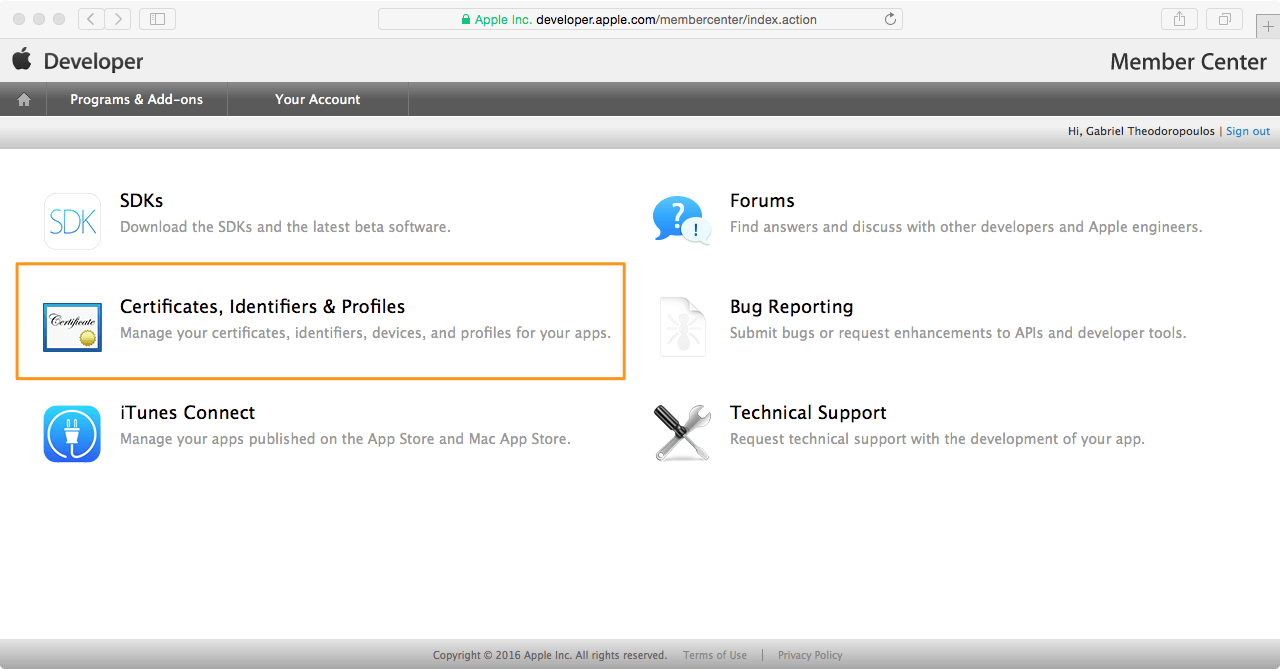Image resolution: width=1280 pixels, height=669 pixels.
Task: Open the Bug Reporting link
Action: 792,306
